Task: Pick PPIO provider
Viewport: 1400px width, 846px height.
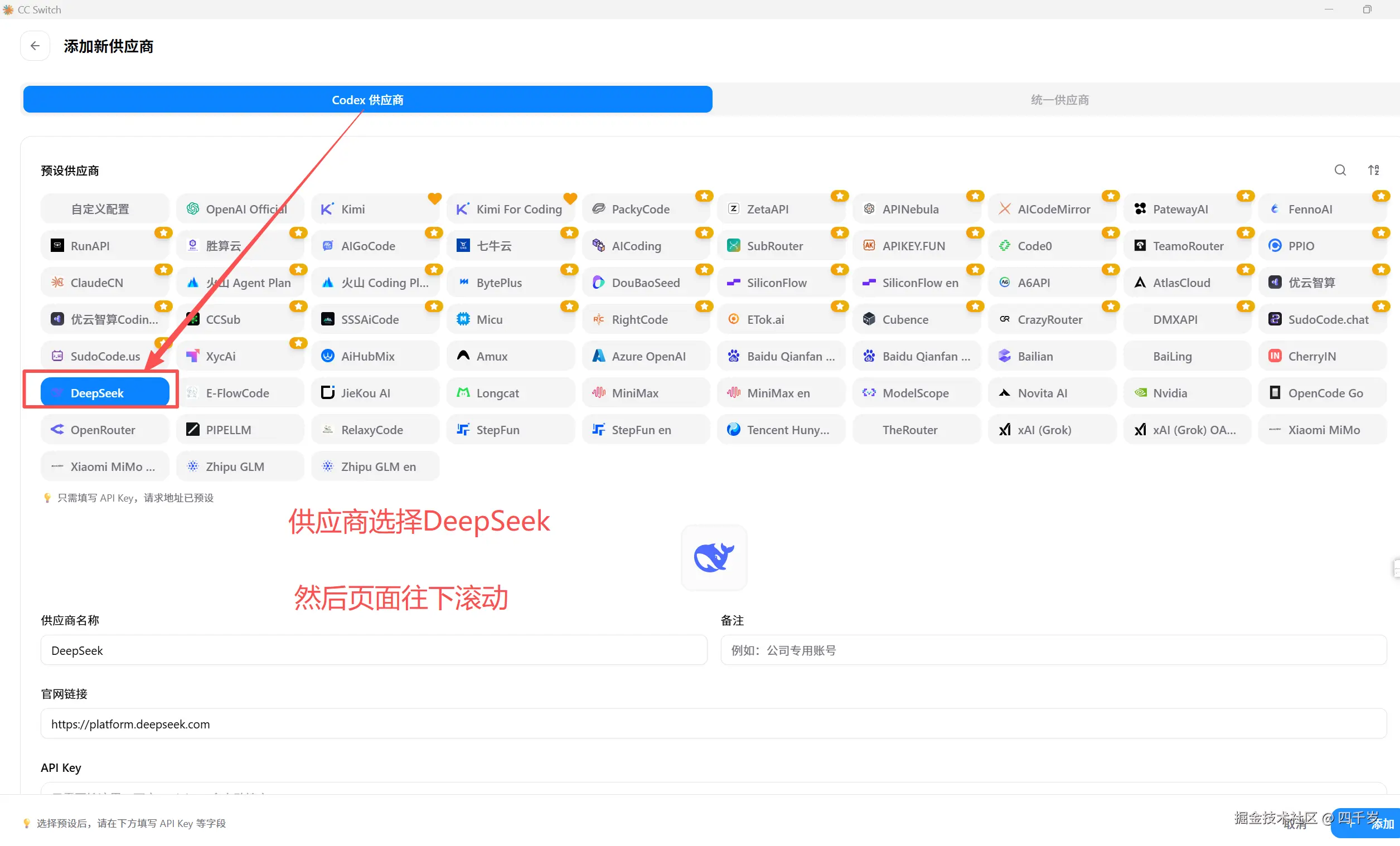Action: tap(1322, 246)
